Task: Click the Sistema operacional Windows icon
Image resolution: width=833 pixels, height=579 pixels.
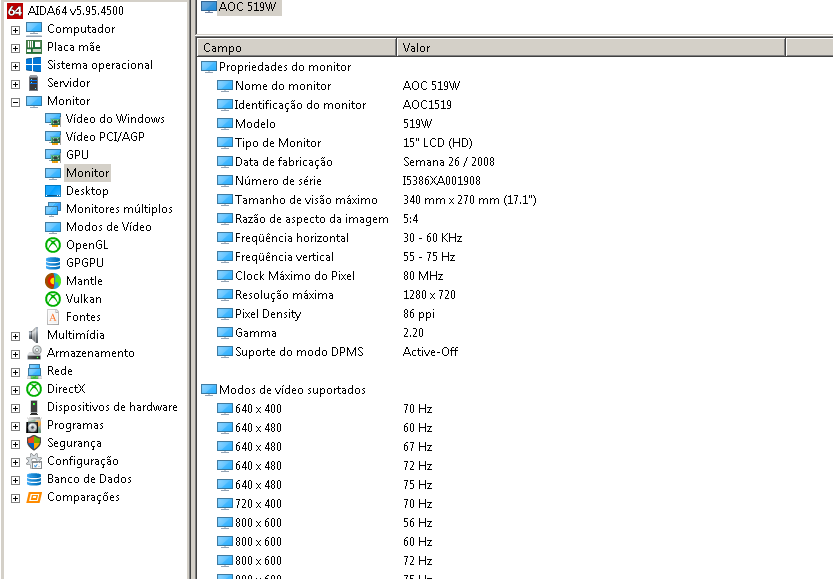Action: coord(34,65)
